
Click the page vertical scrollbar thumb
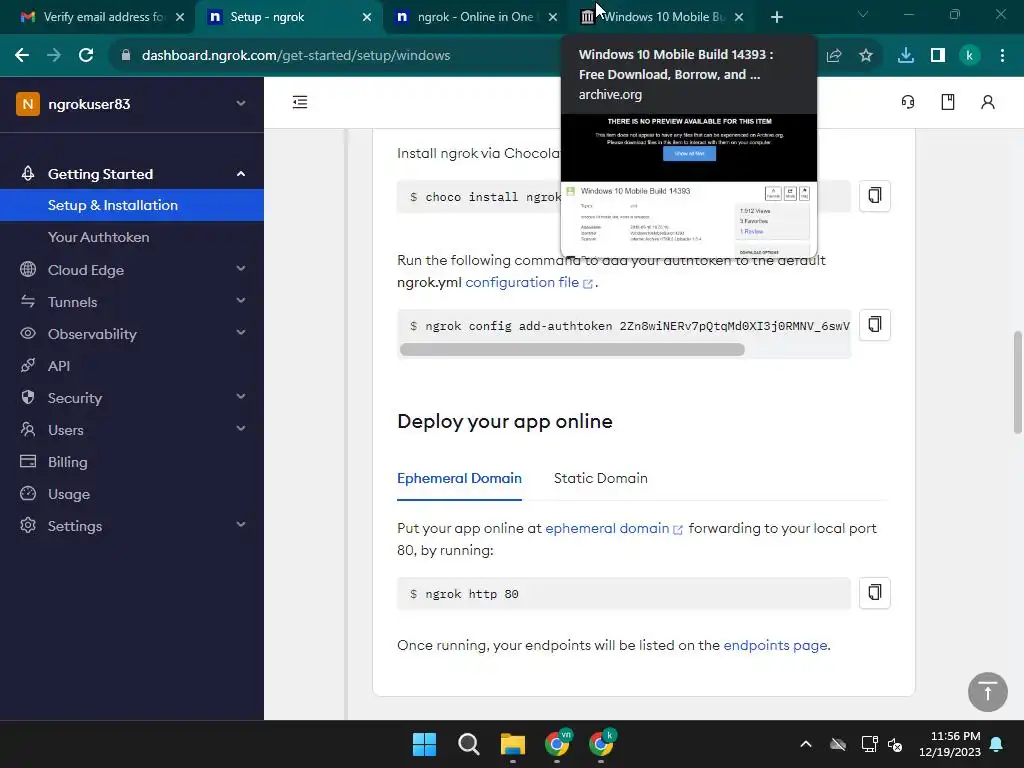click(1017, 383)
